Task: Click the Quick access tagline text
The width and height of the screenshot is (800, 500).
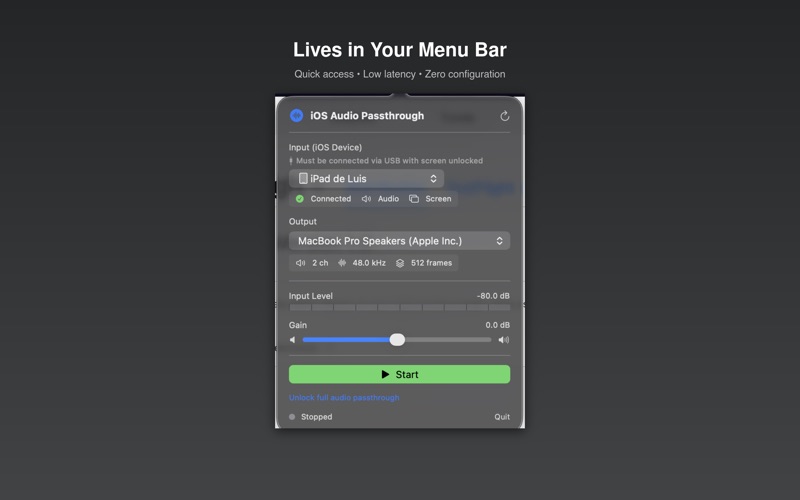Action: coord(323,74)
